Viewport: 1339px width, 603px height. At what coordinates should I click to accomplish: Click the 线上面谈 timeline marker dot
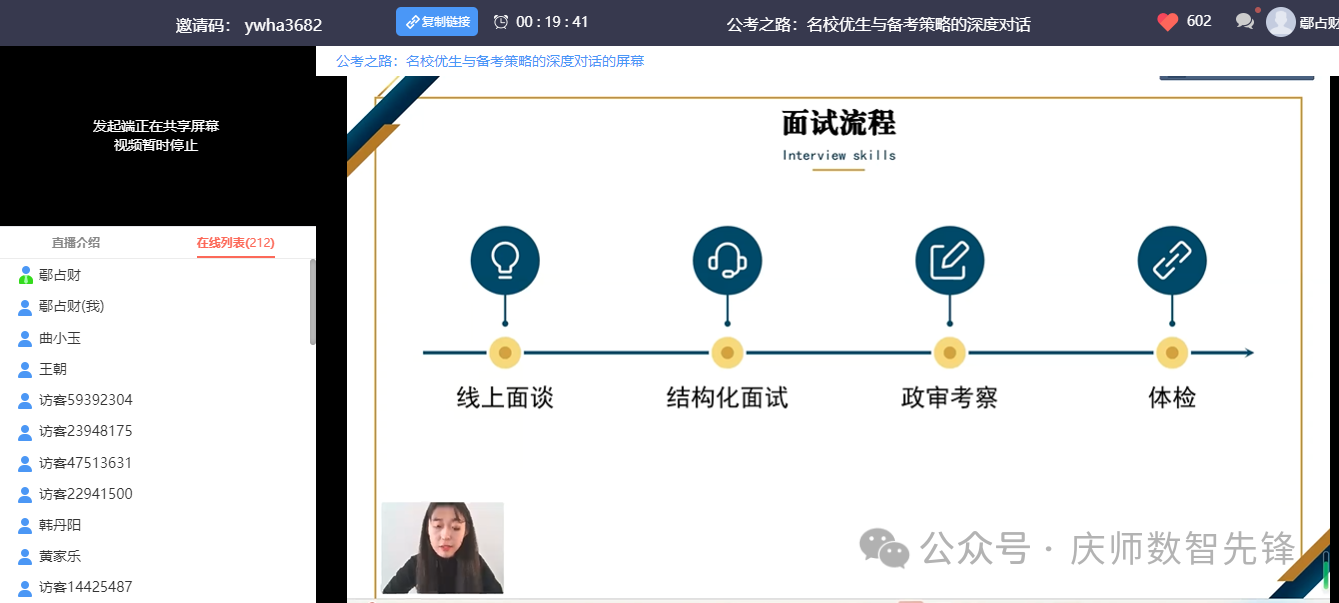[x=505, y=353]
